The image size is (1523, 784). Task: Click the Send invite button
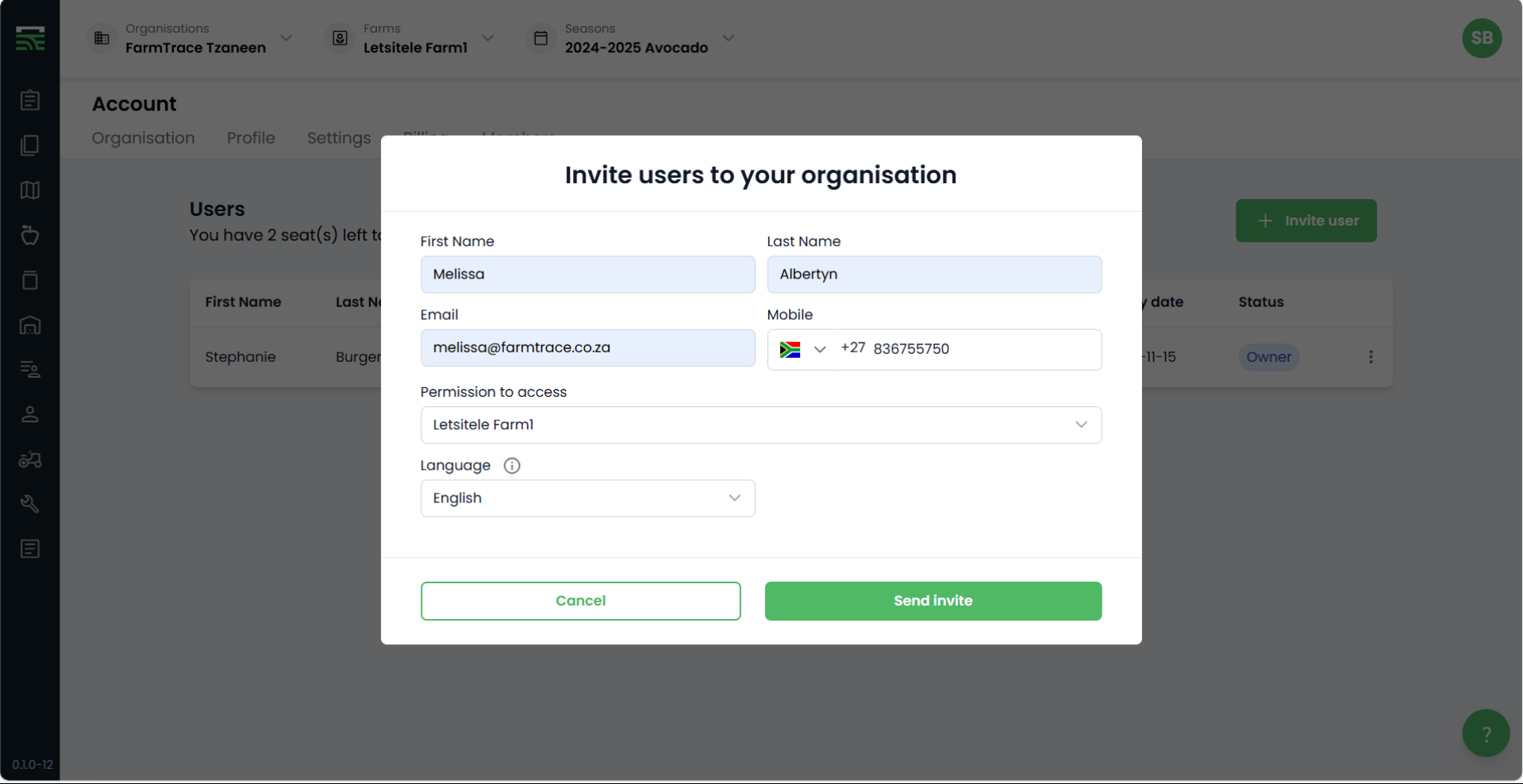tap(933, 601)
